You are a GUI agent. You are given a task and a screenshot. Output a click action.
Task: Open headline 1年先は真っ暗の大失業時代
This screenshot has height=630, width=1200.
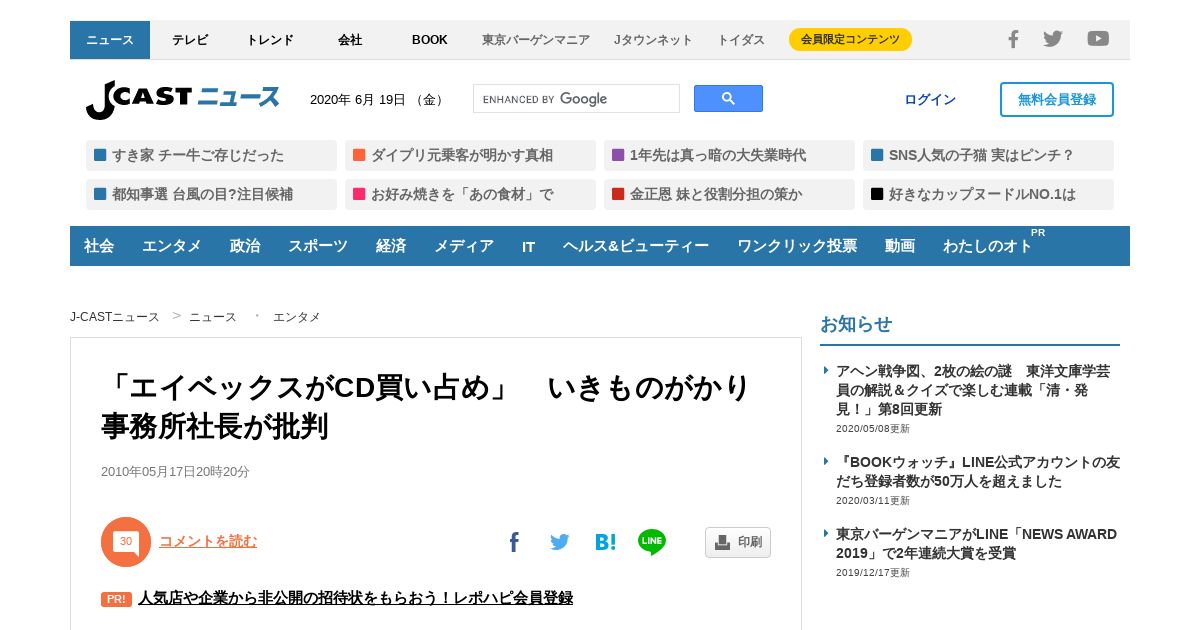[729, 156]
